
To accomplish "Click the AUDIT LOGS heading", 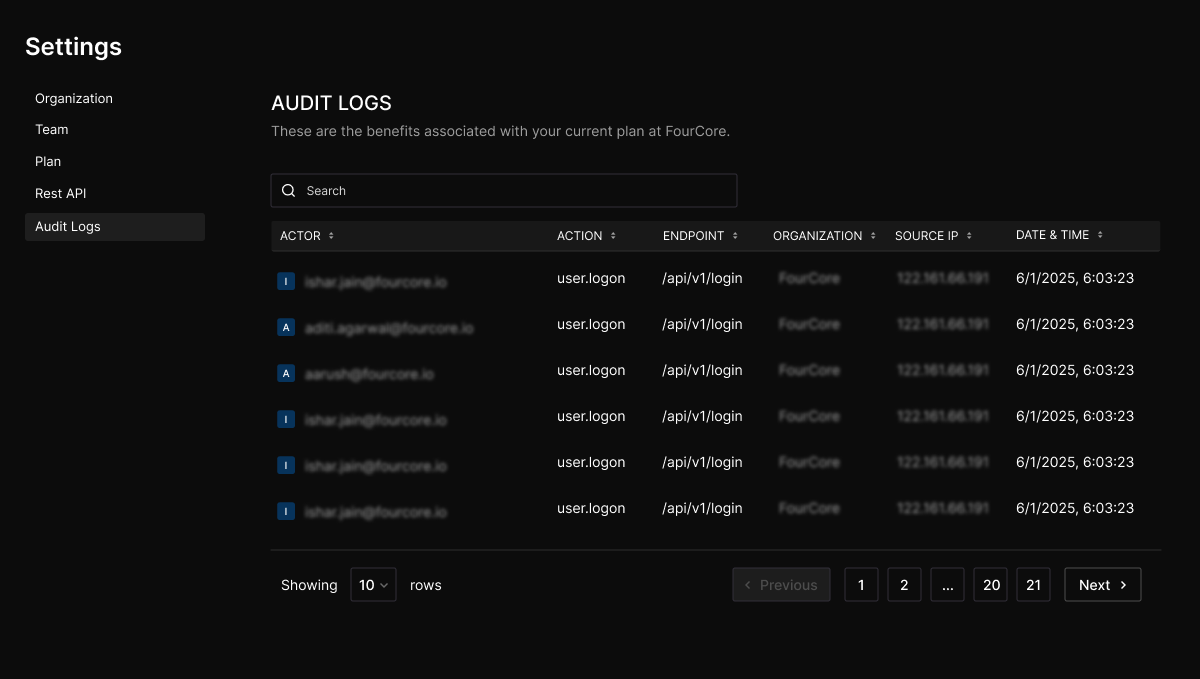I will point(331,103).
